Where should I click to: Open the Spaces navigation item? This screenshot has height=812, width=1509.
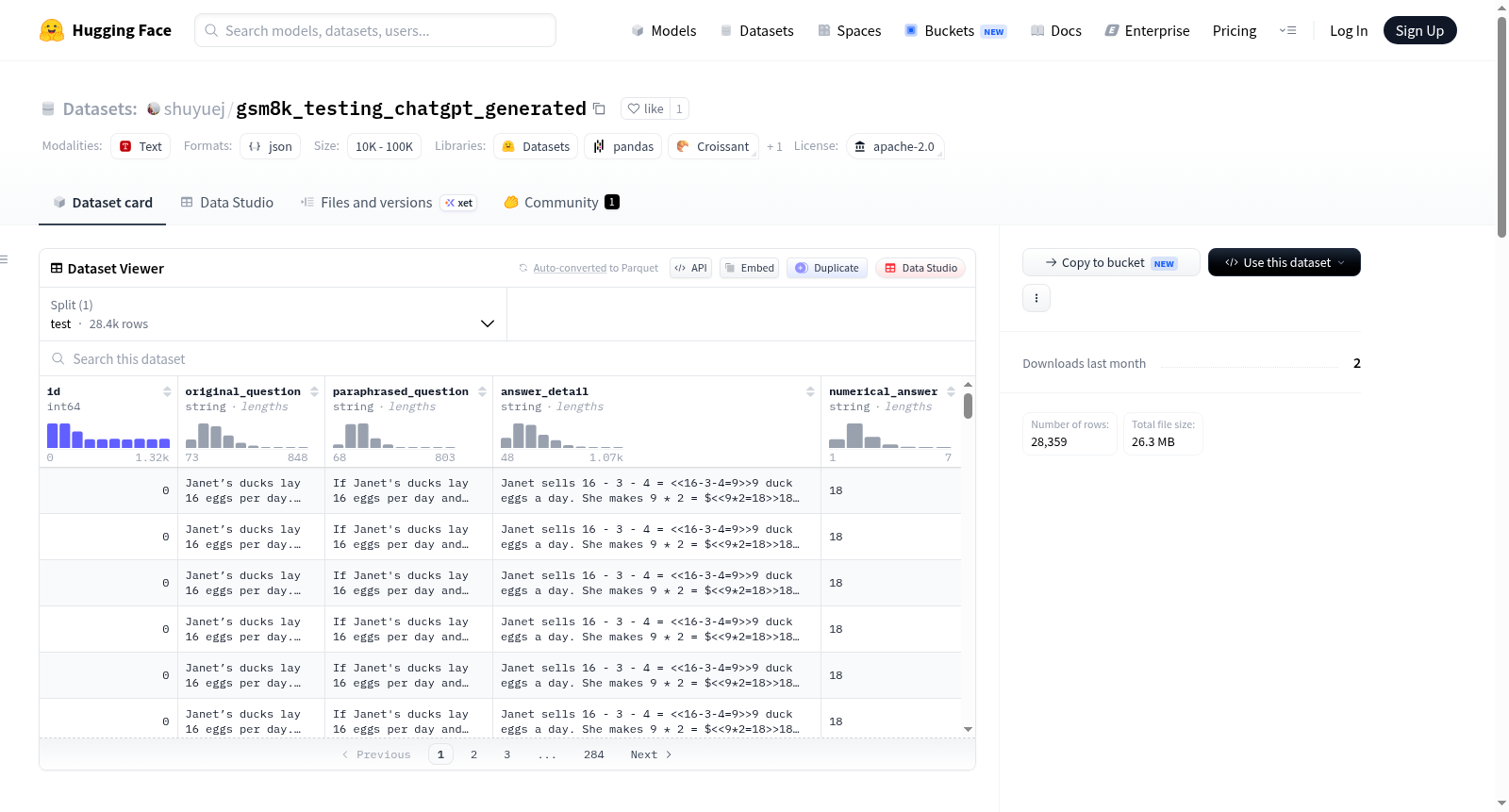[x=849, y=30]
